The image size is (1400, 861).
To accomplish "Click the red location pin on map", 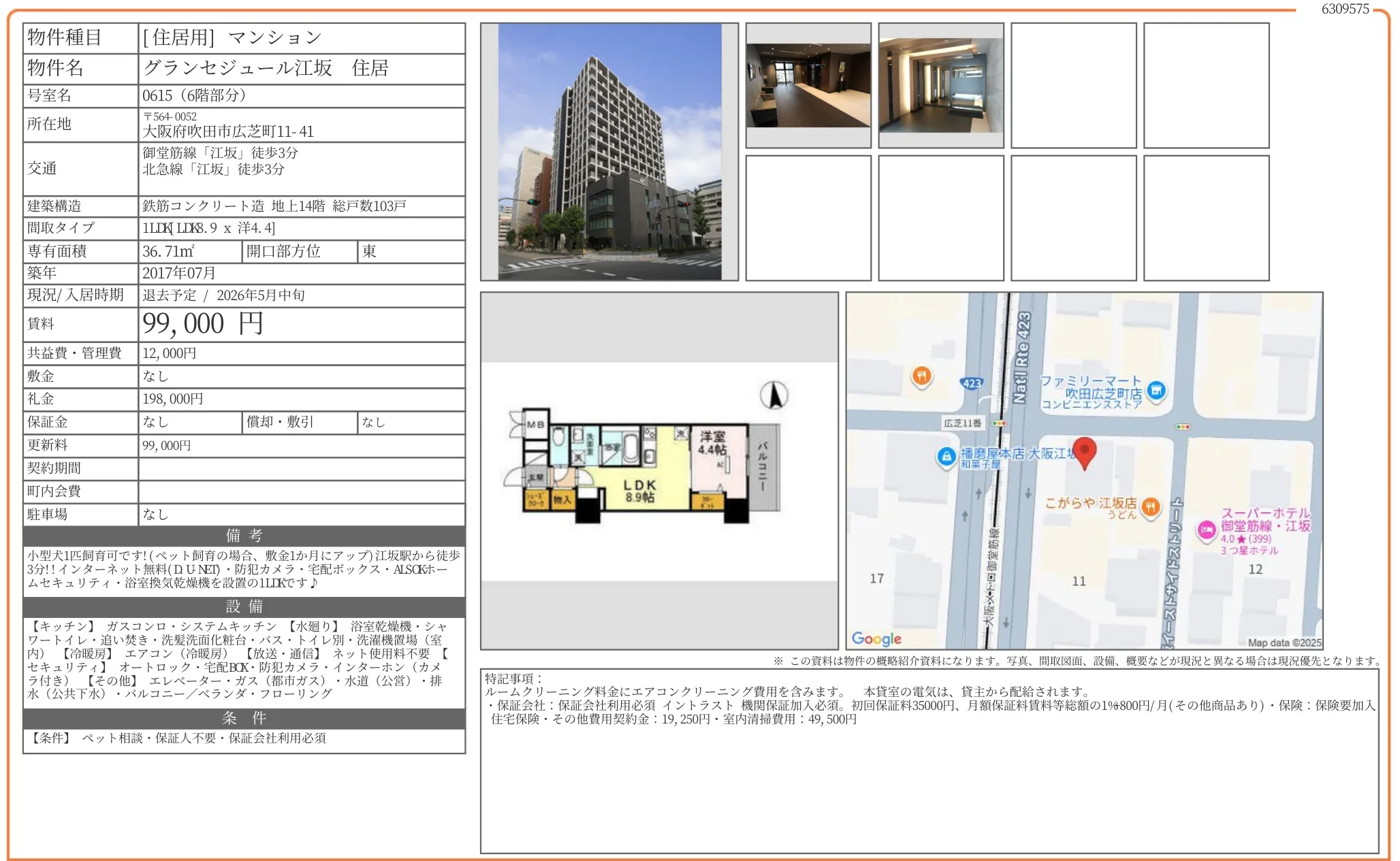I will pyautogui.click(x=1083, y=451).
